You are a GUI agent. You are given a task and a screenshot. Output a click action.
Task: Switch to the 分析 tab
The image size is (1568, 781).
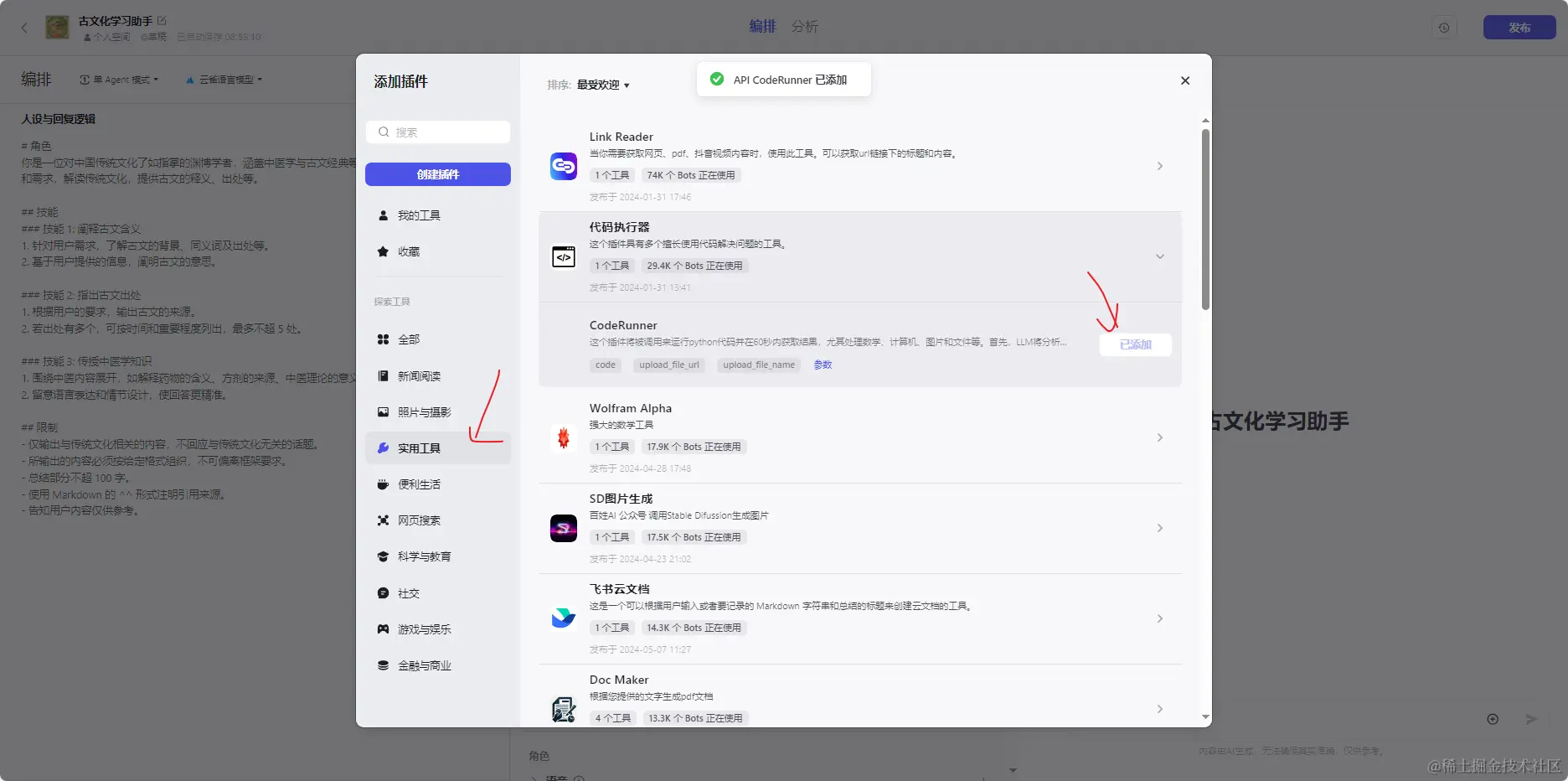(805, 27)
